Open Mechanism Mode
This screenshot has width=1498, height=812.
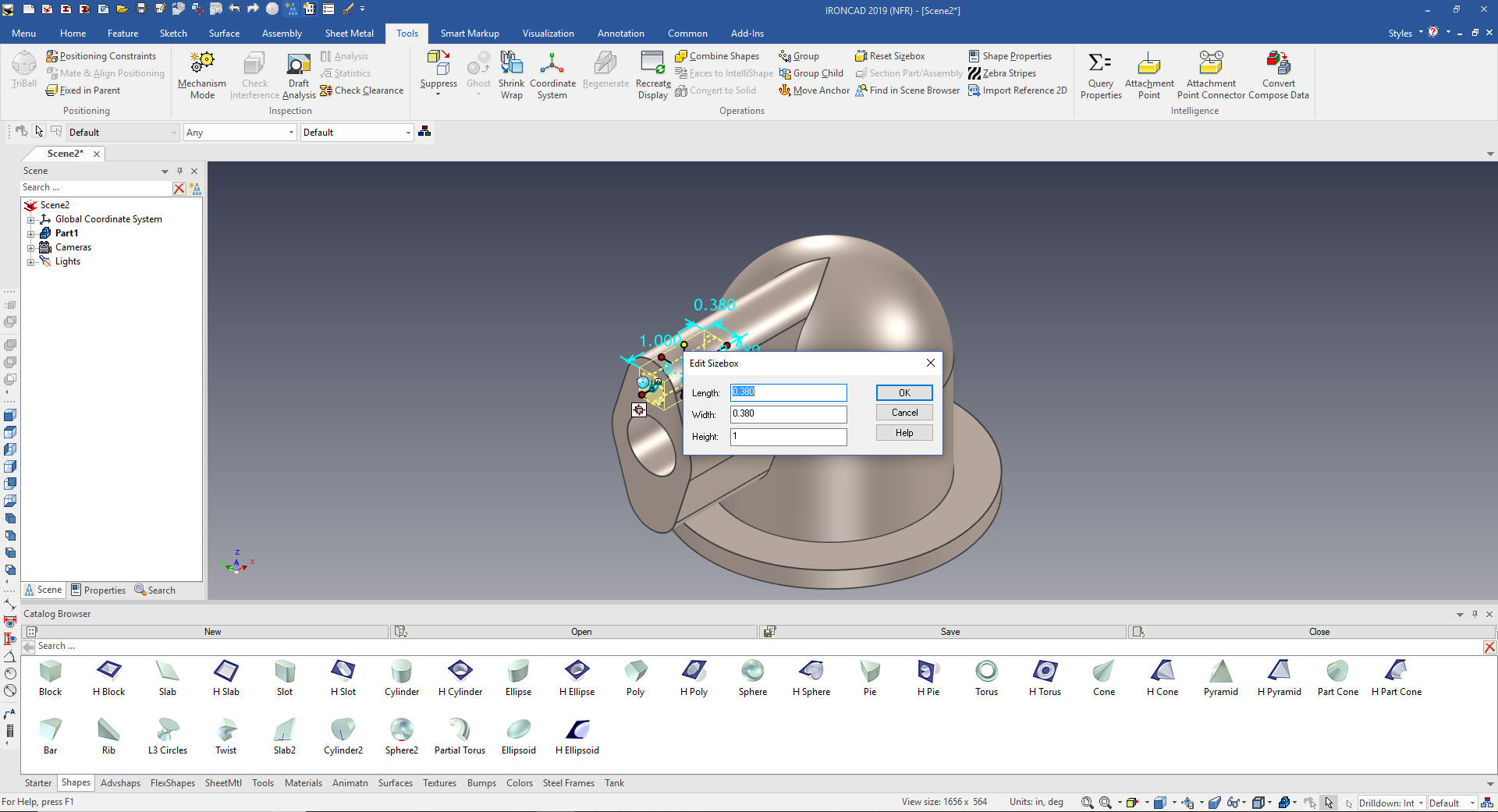[202, 76]
